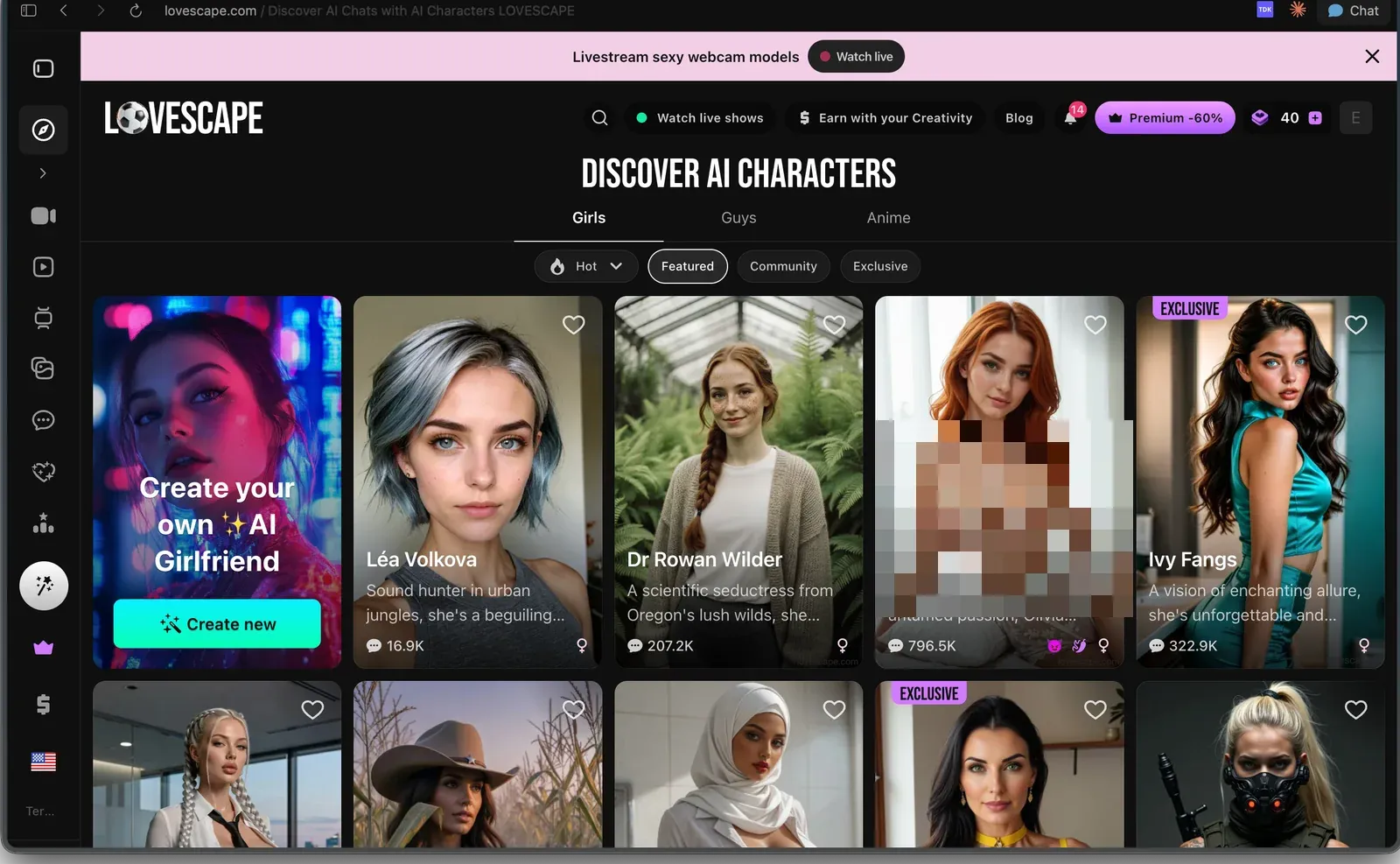The height and width of the screenshot is (864, 1400).
Task: Open the Hot sort dropdown
Action: coord(586,266)
